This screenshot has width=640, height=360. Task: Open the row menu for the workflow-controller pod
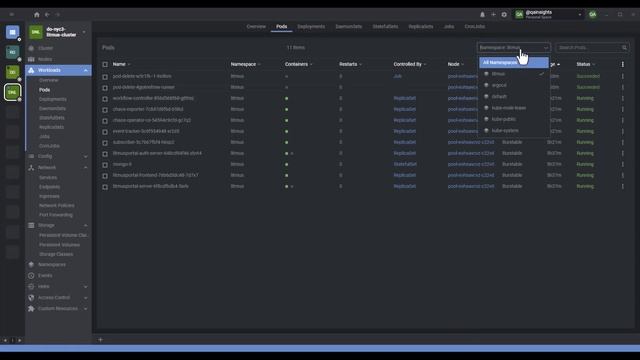(x=622, y=98)
